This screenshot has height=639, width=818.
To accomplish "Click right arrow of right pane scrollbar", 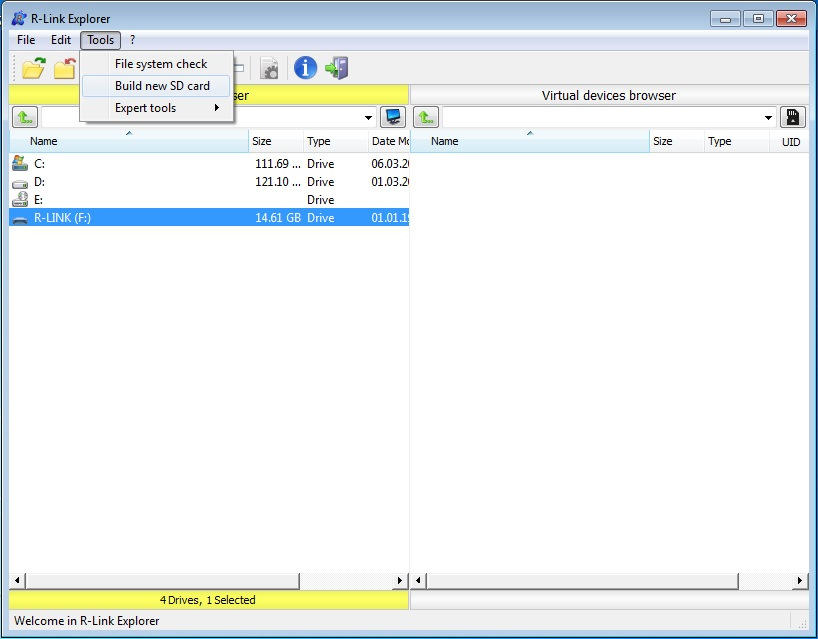I will coord(800,580).
